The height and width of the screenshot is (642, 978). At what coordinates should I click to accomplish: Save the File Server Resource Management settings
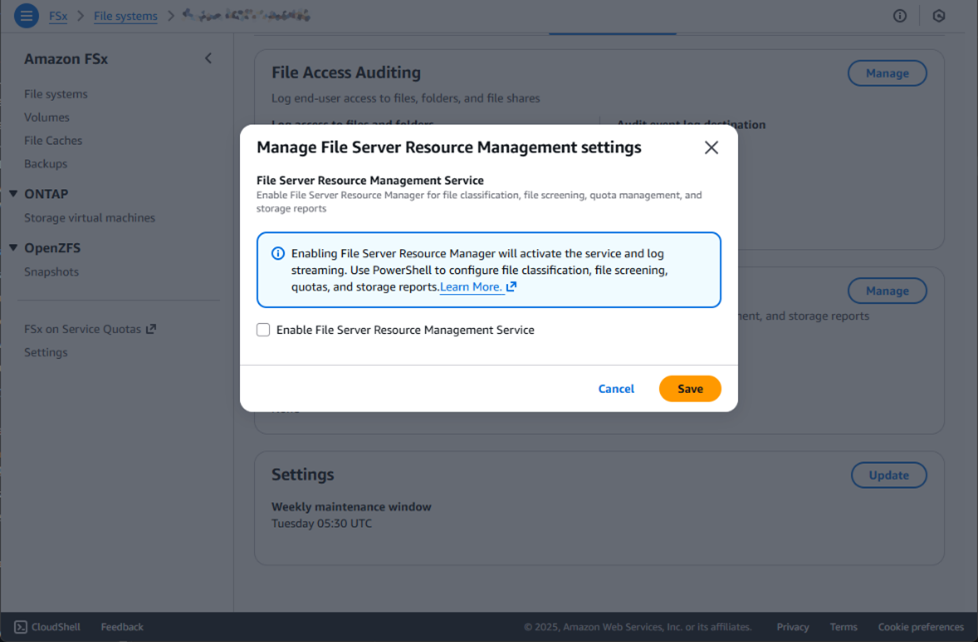[690, 388]
